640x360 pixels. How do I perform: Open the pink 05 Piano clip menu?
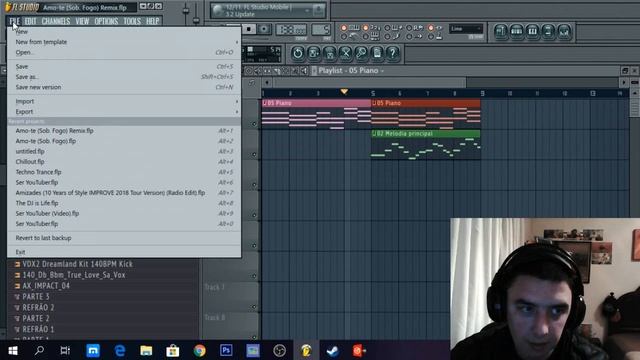click(264, 103)
